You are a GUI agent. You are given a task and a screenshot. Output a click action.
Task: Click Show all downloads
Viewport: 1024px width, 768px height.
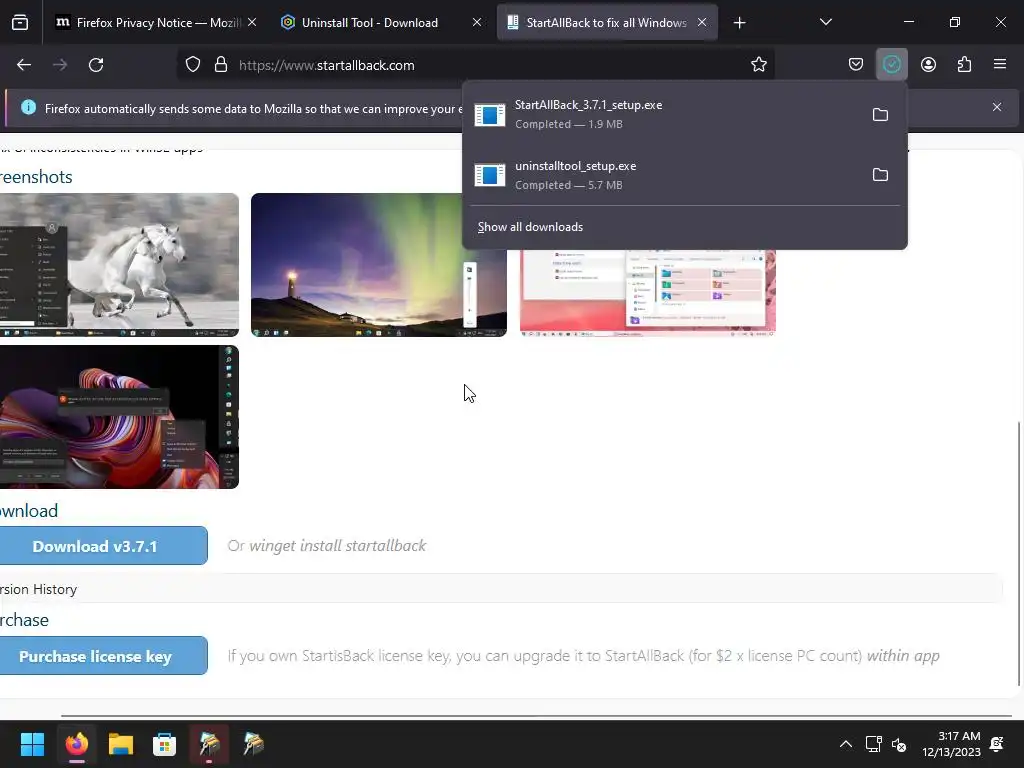530,227
